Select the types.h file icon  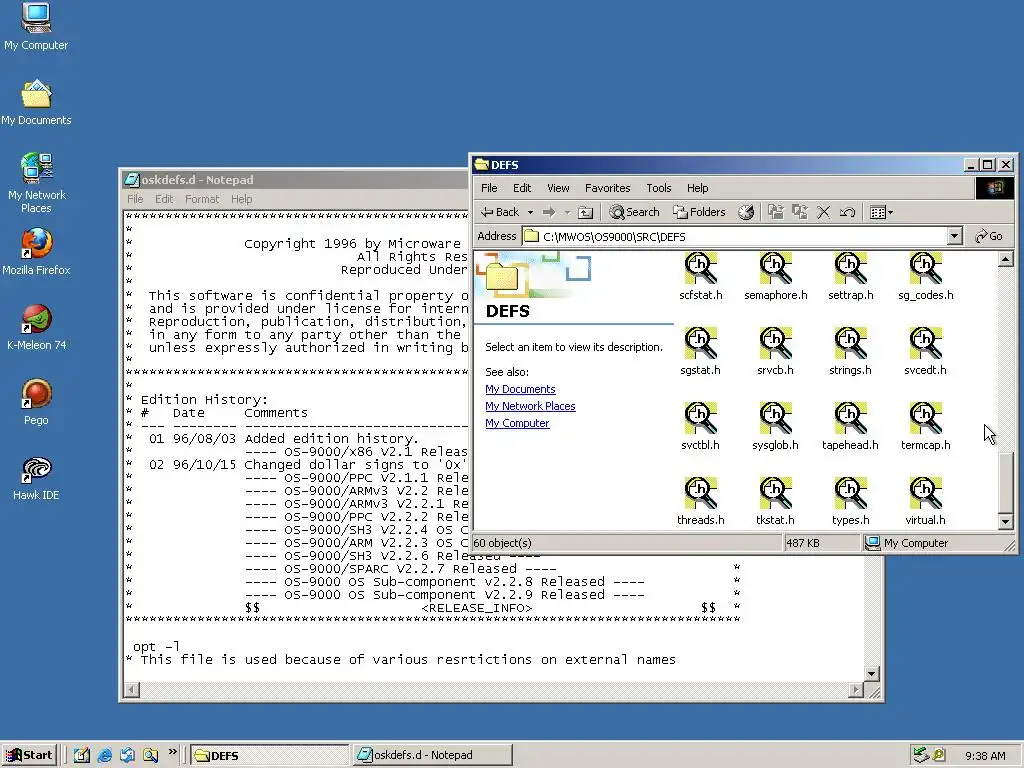tap(850, 494)
